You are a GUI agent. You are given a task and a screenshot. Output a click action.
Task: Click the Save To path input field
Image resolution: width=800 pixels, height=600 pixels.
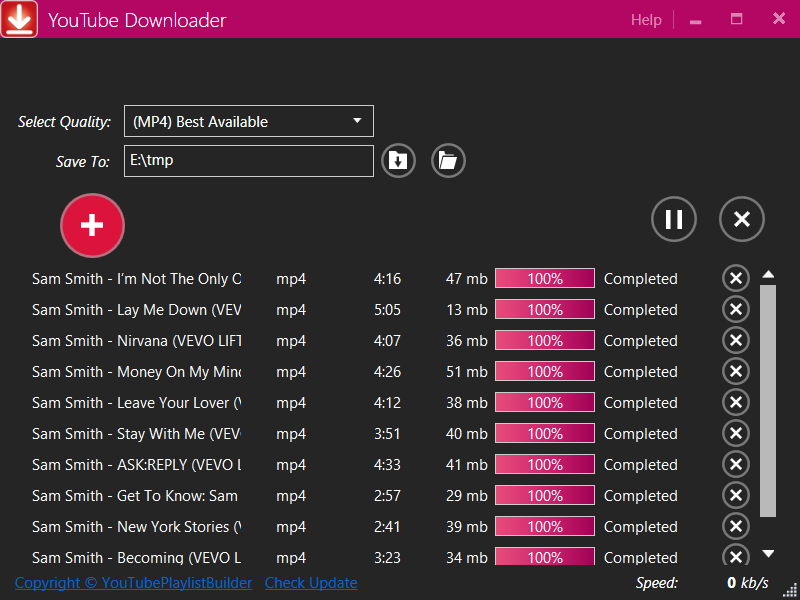(249, 161)
